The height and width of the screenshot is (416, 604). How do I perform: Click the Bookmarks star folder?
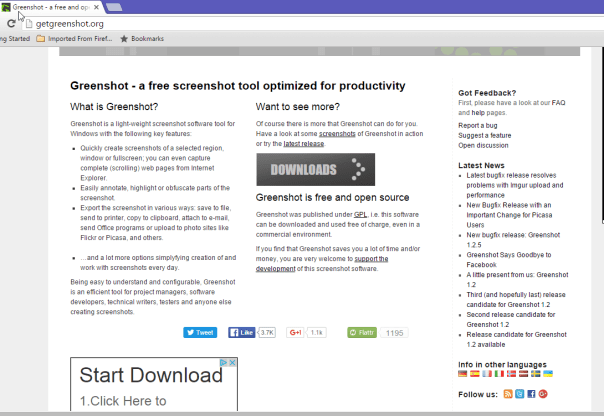pos(142,39)
